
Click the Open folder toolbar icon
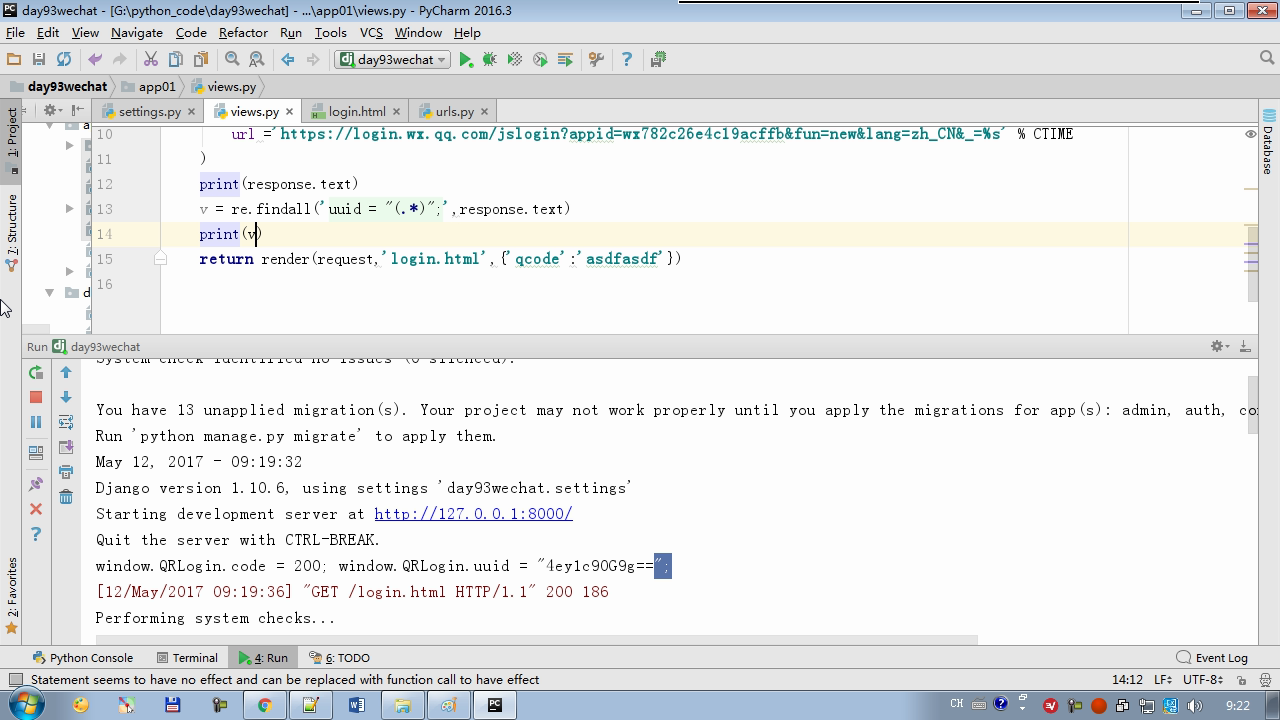[14, 60]
